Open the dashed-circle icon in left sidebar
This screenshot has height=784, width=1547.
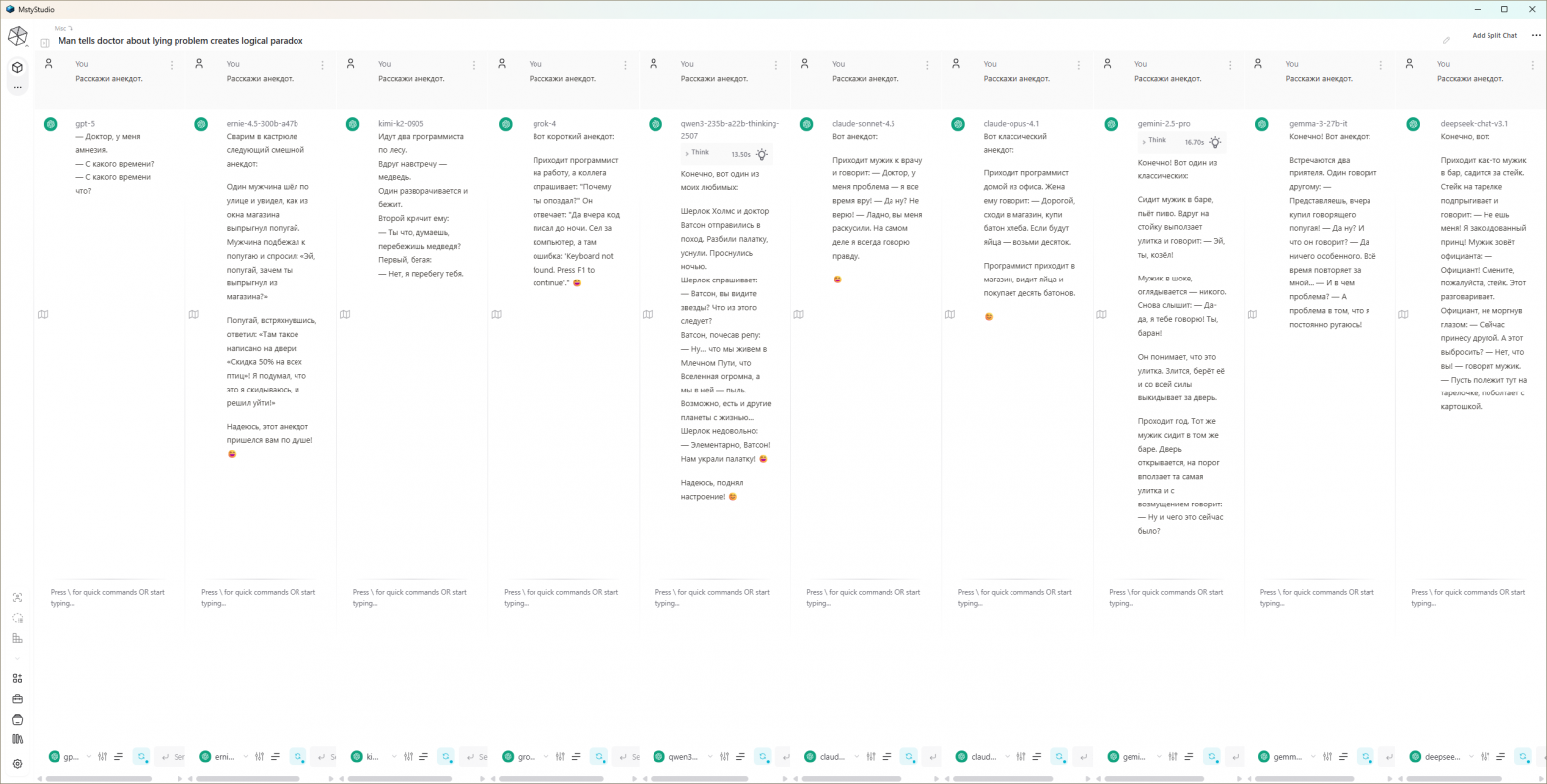(x=17, y=618)
